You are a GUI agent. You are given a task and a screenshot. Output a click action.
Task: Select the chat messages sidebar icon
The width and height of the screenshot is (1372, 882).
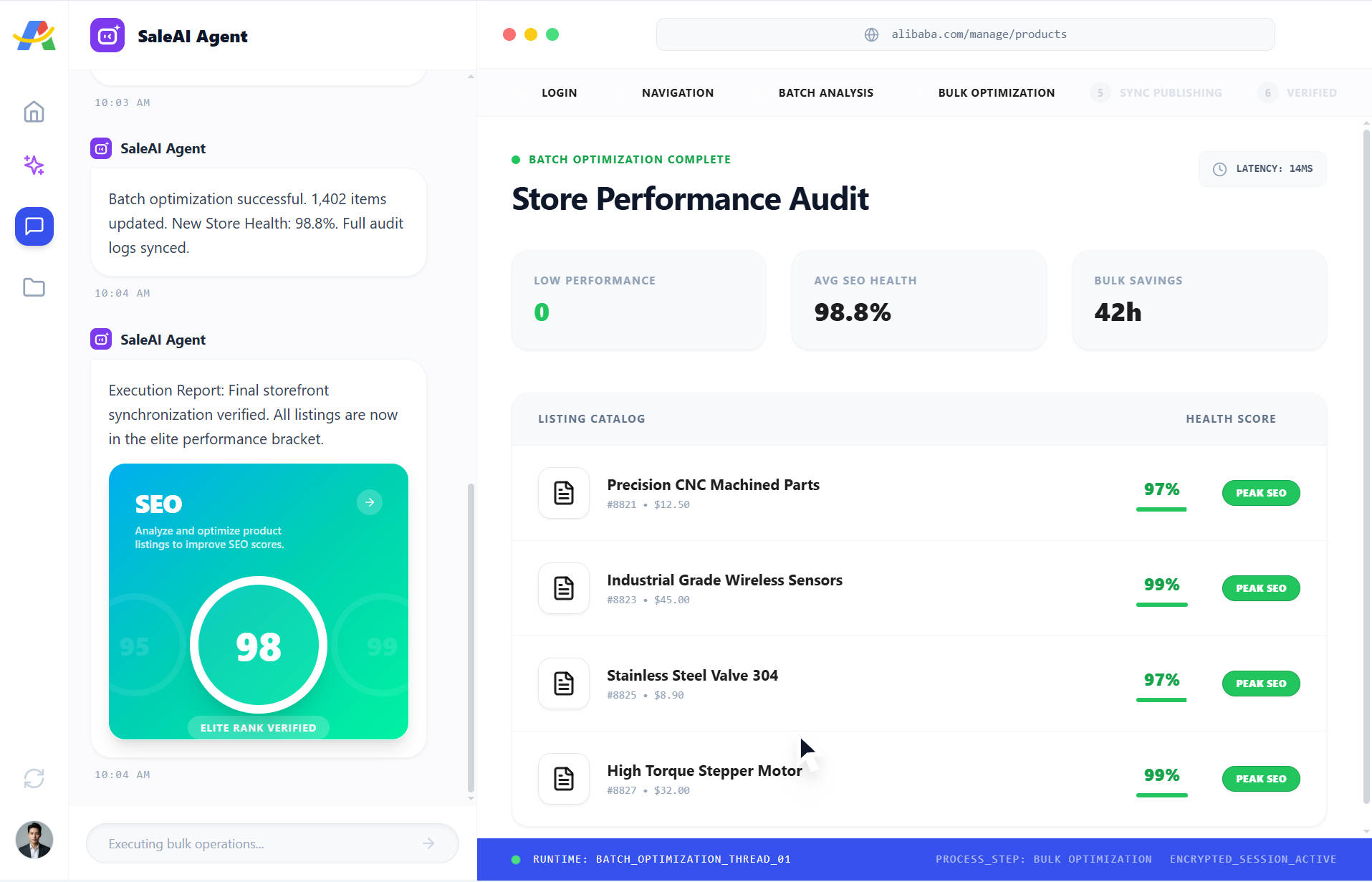(34, 226)
